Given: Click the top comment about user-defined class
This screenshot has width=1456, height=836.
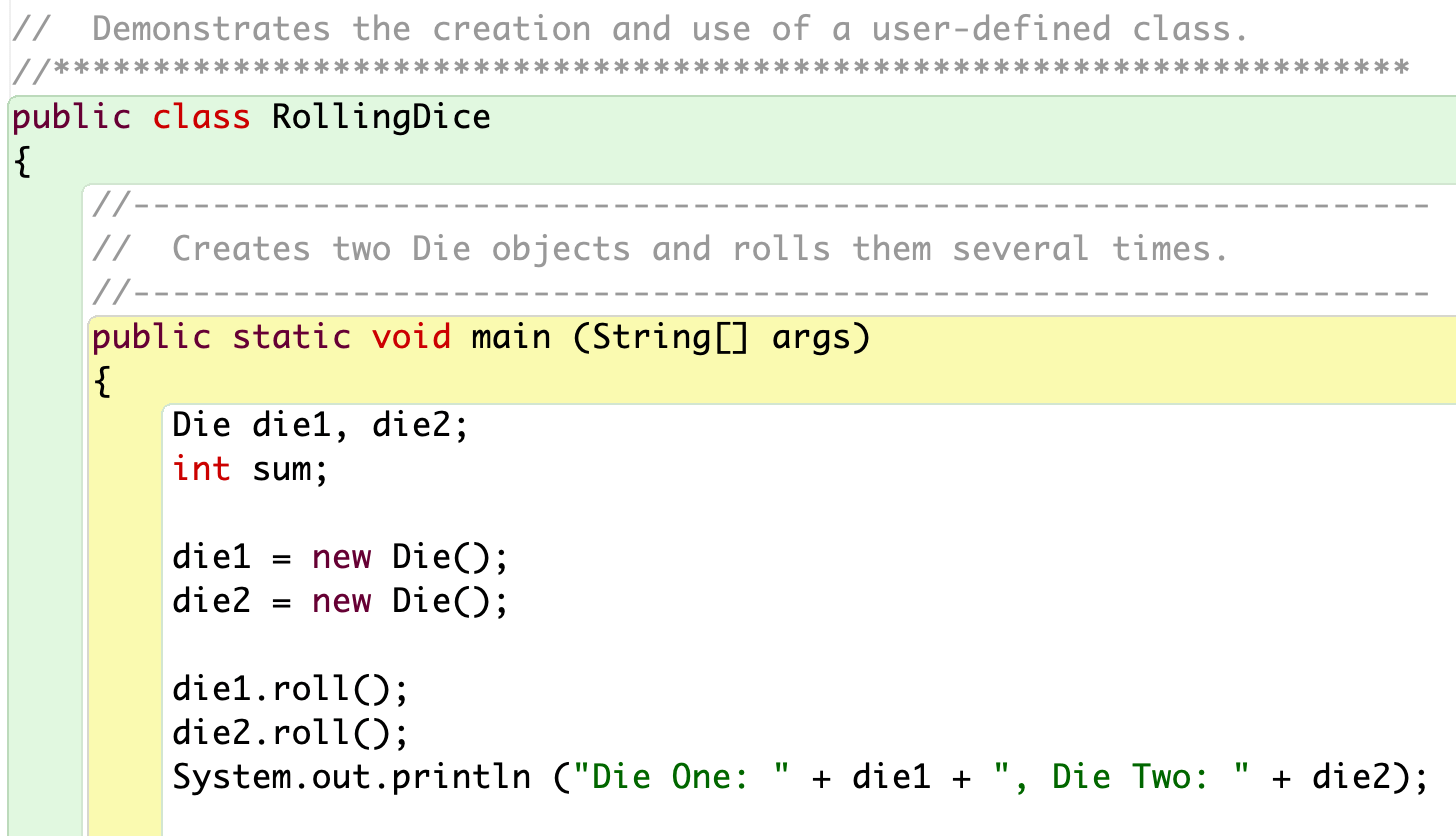Looking at the screenshot, I should tap(630, 27).
